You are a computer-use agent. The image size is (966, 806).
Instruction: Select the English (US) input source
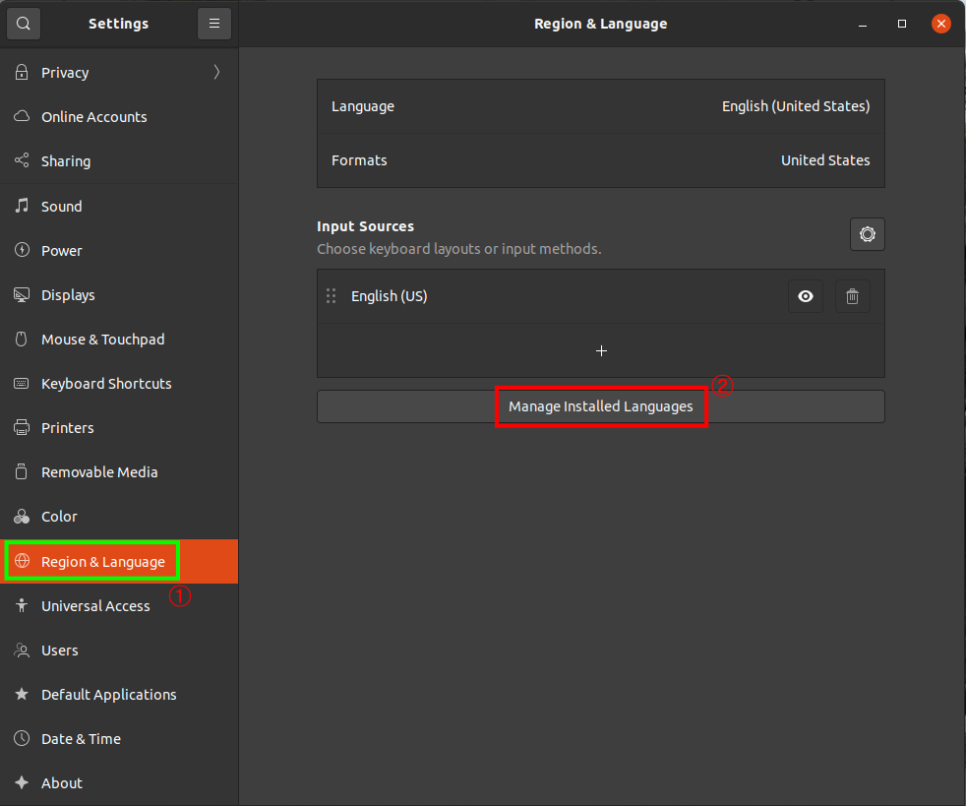point(601,296)
